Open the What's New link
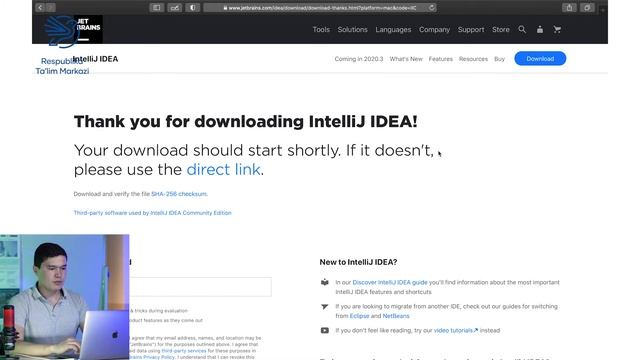This screenshot has height=360, width=640. (406, 59)
